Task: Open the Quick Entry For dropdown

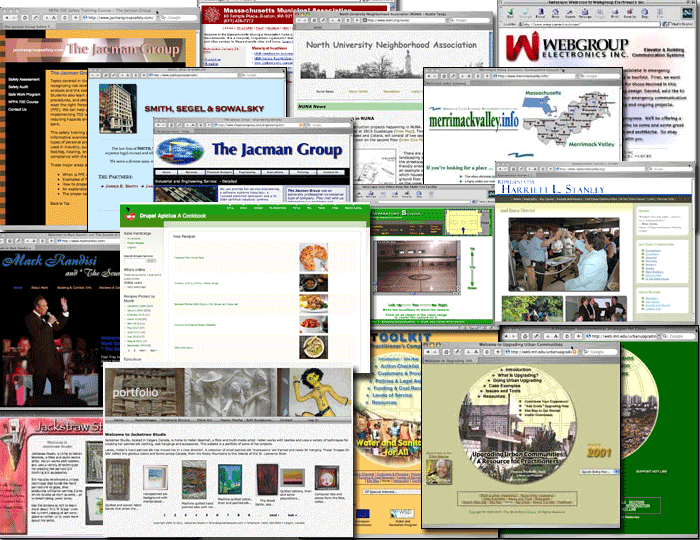Action: point(600,472)
